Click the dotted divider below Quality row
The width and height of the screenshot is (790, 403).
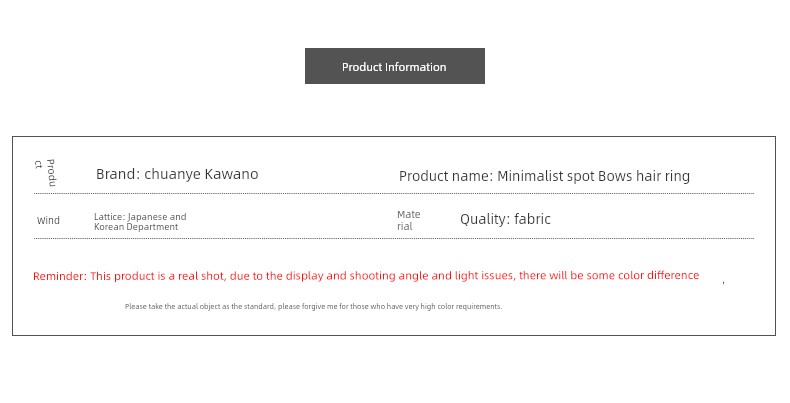[x=394, y=238]
